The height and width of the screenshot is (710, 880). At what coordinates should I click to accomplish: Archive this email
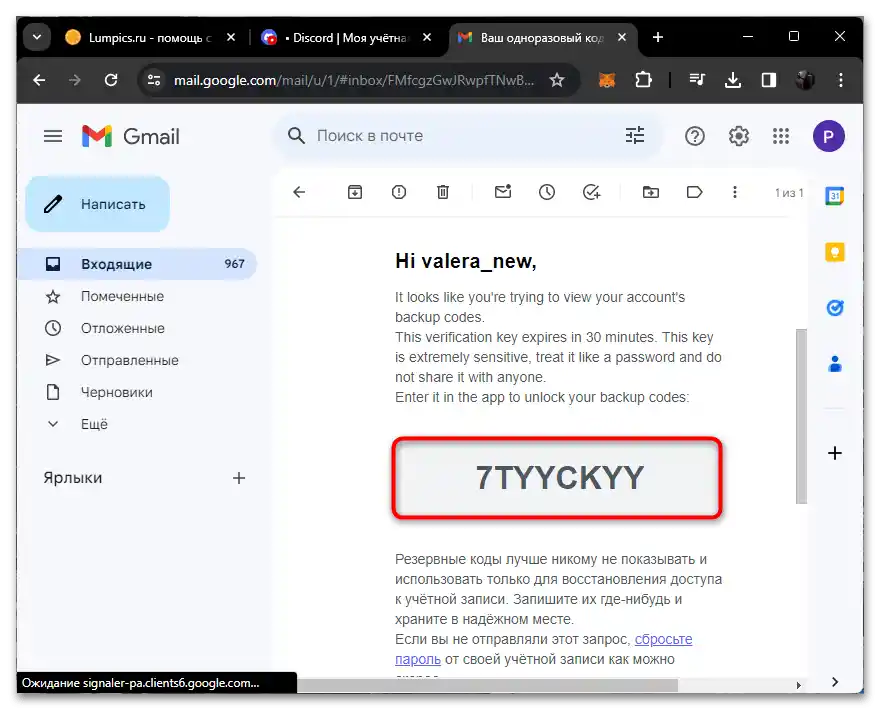pyautogui.click(x=355, y=193)
